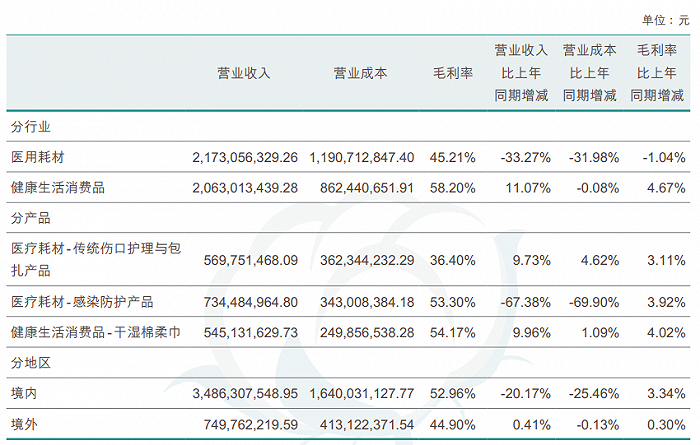Click the 营业成本 column header
This screenshot has width=700, height=445.
tap(360, 73)
